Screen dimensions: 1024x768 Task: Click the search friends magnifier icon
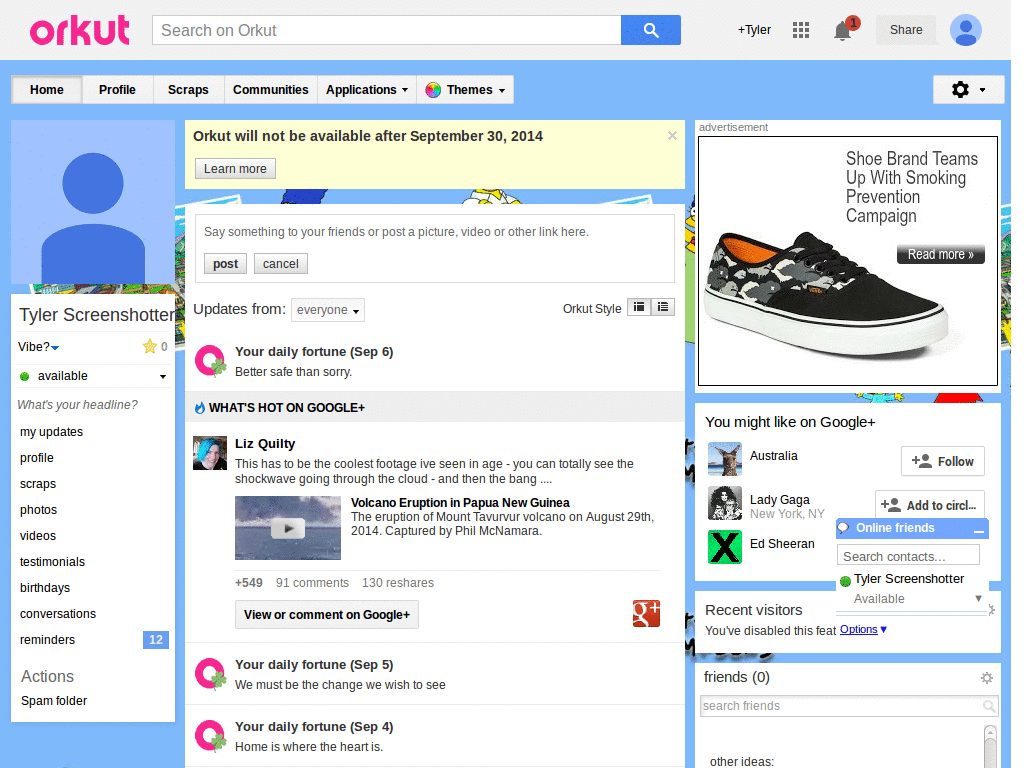point(989,706)
